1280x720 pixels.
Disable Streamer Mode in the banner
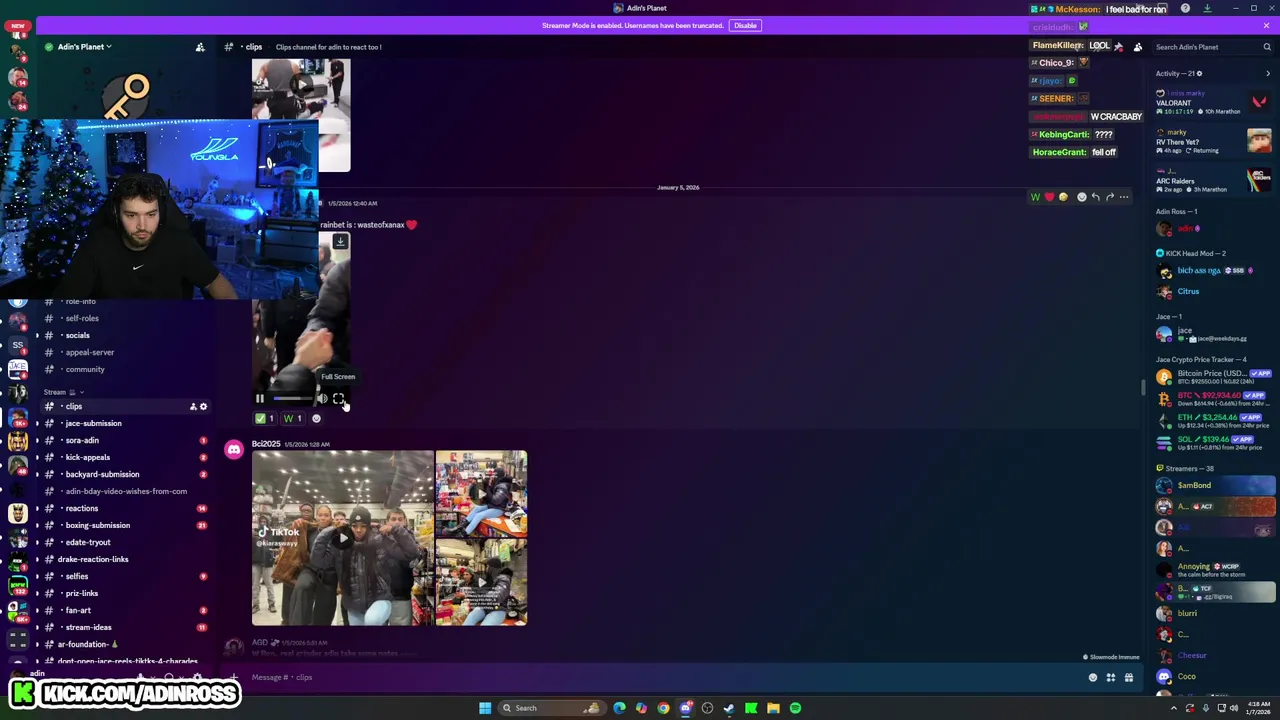pos(745,25)
